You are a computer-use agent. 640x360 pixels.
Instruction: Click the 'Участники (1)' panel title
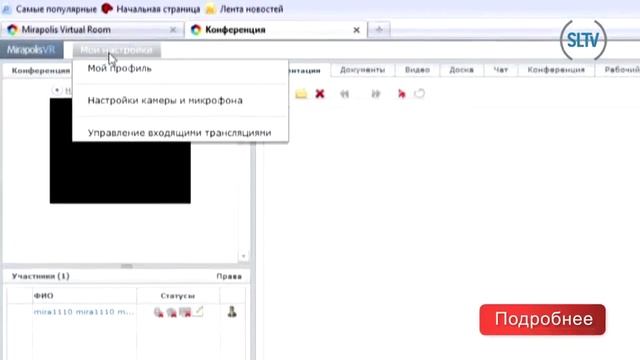(x=41, y=276)
